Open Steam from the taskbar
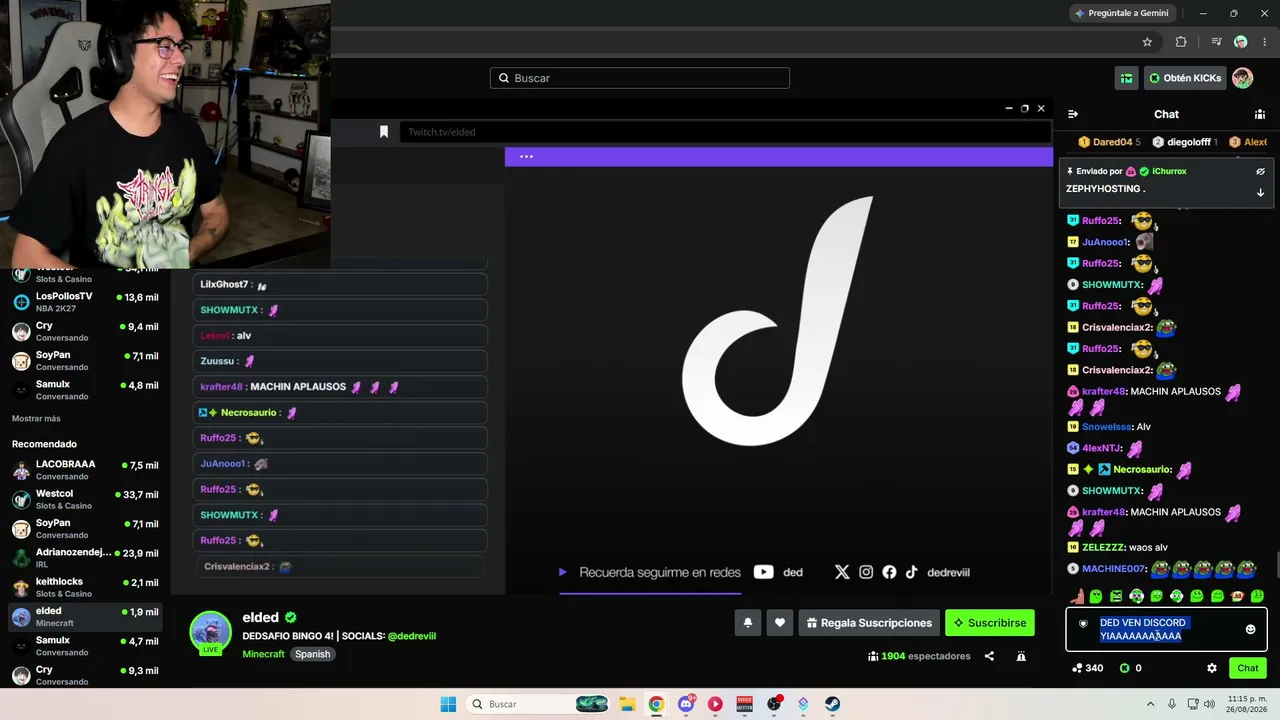The image size is (1280, 720). click(832, 704)
